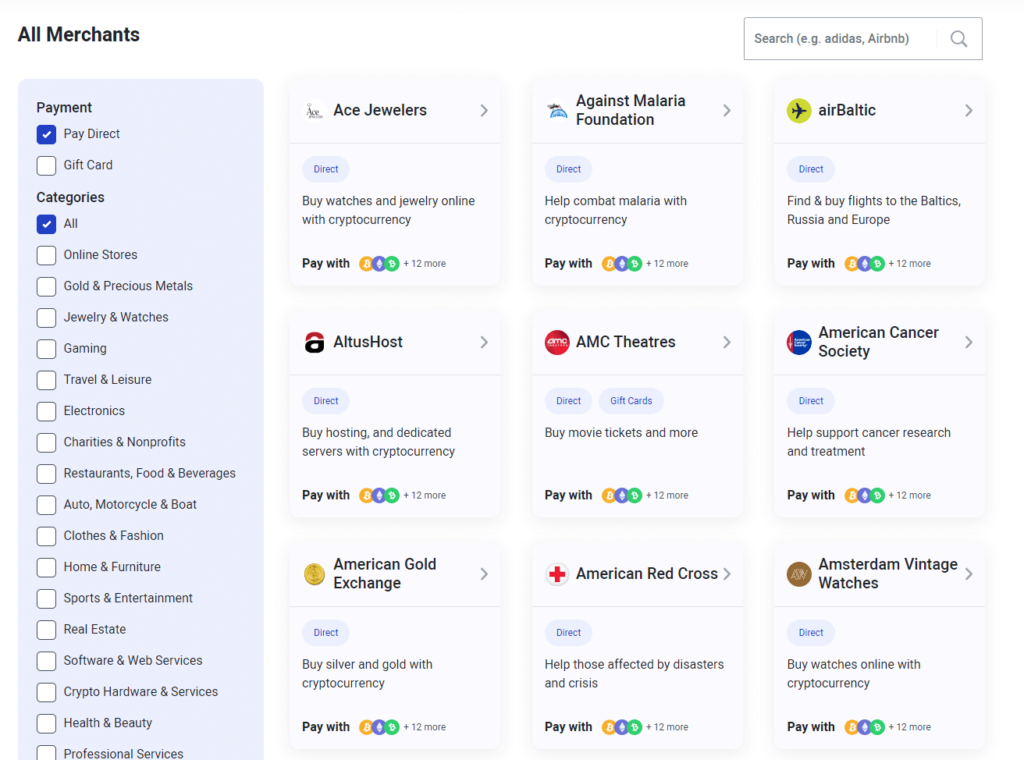This screenshot has height=760, width=1024.
Task: Tick the Charities & Nonprofits checkbox
Action: click(x=46, y=442)
